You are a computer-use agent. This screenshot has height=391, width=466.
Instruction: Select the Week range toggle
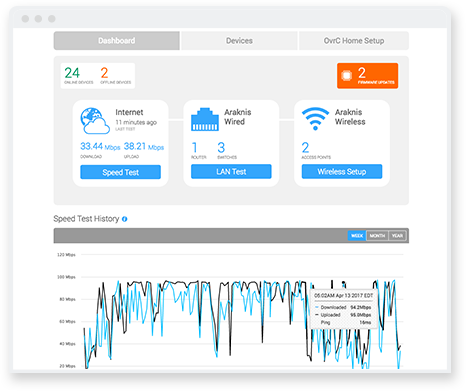coord(357,236)
